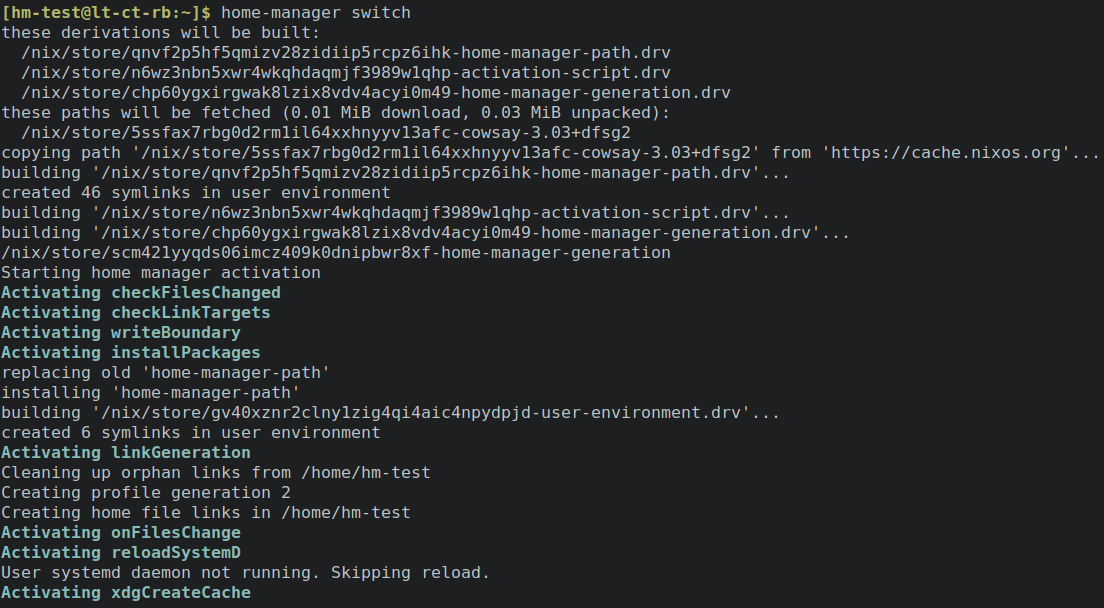Click the "Activating onFilesChange" line

point(121,533)
